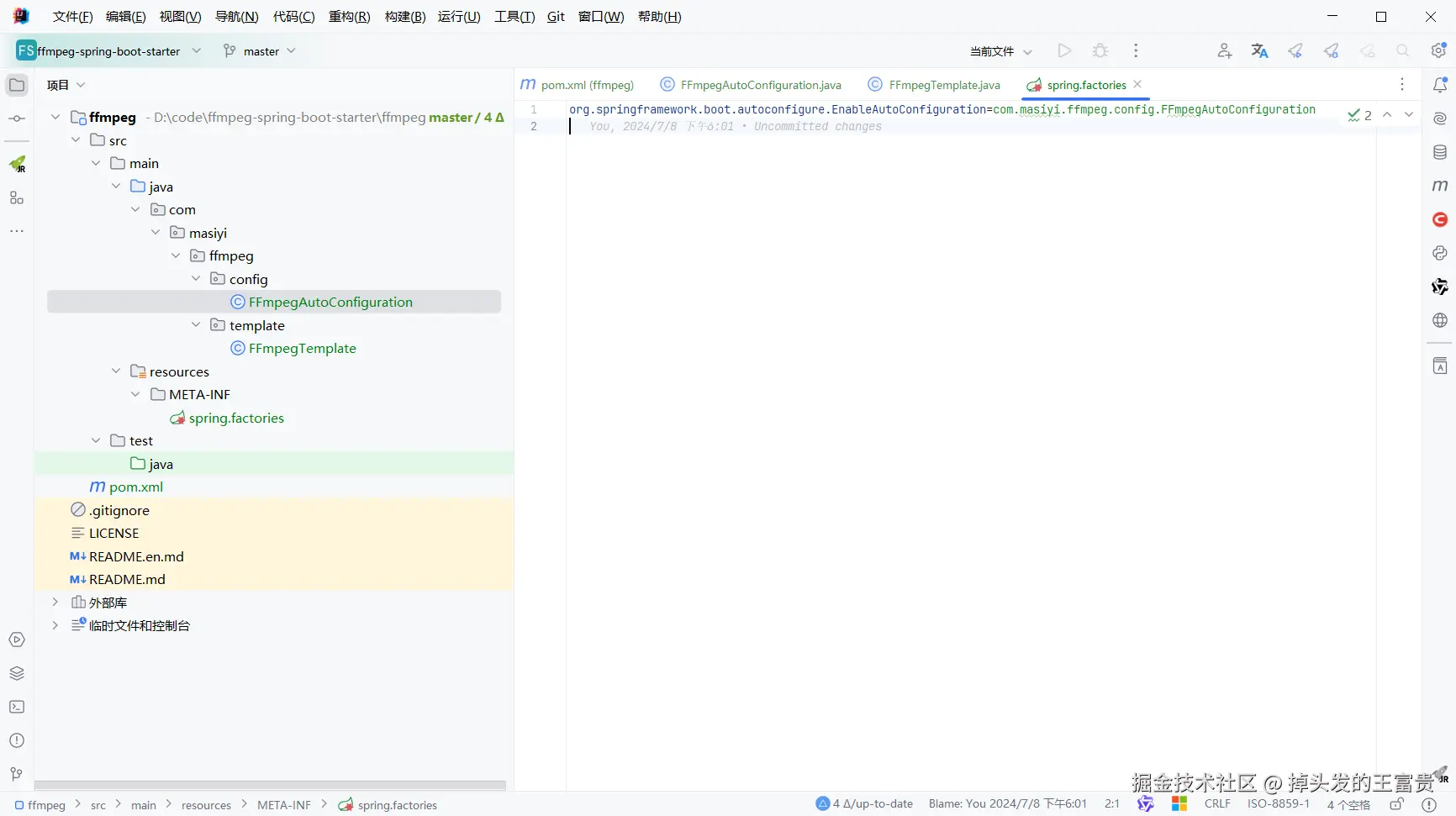Open the 重构(R) menu
This screenshot has width=1456, height=816.
click(350, 17)
